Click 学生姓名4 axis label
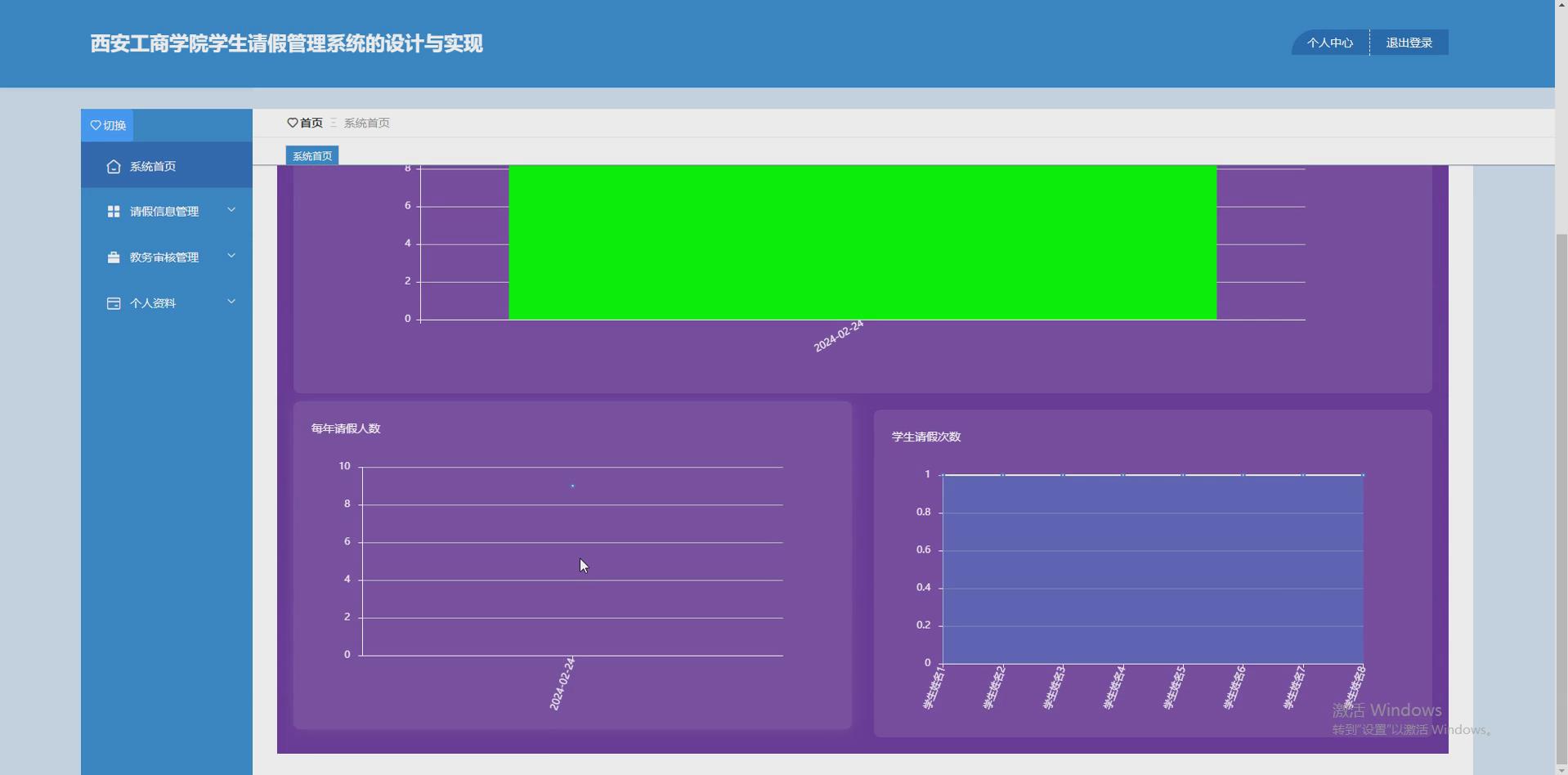Image resolution: width=1568 pixels, height=775 pixels. (x=1113, y=688)
